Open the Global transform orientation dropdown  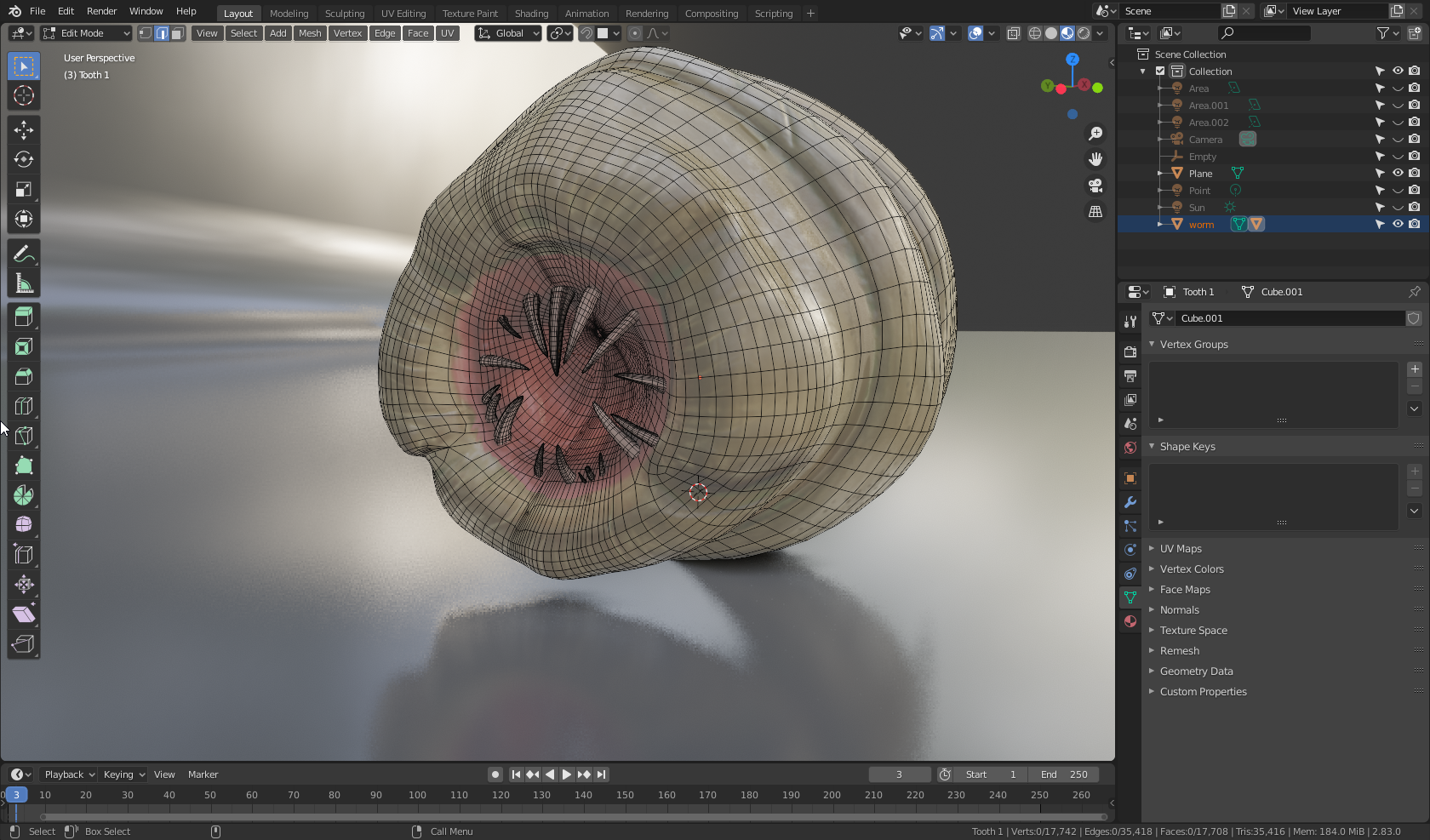pos(508,33)
